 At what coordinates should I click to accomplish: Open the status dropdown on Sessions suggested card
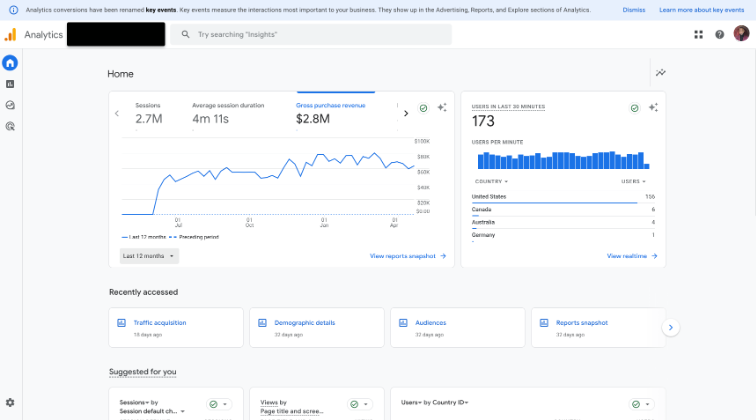218,404
